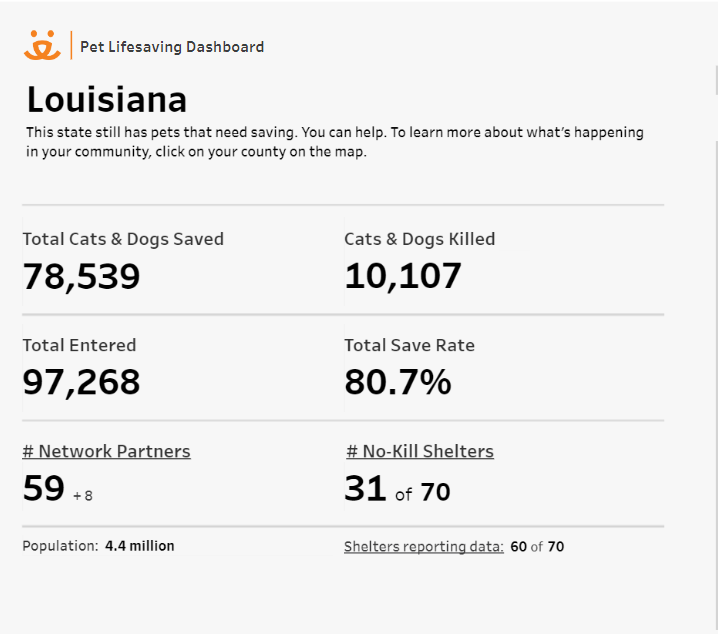Click the Shelters reporting data link
This screenshot has height=634, width=718.
pyautogui.click(x=424, y=547)
